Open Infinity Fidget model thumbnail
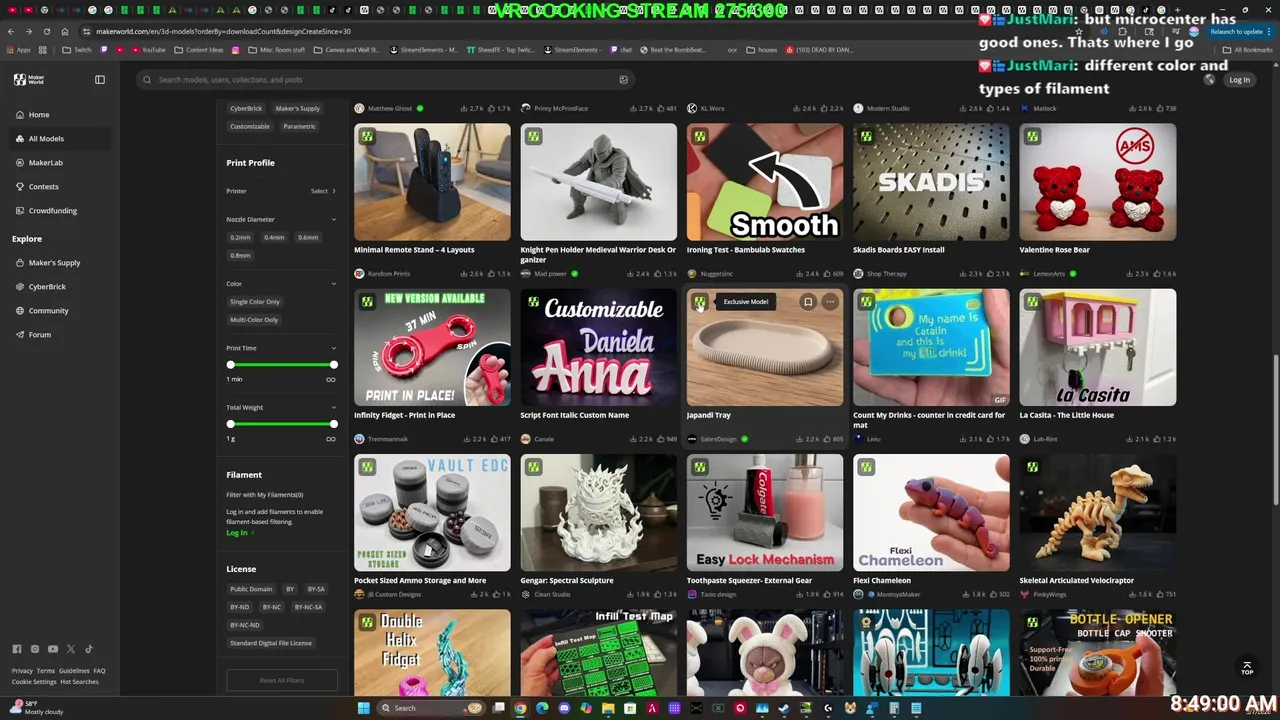 click(x=432, y=347)
